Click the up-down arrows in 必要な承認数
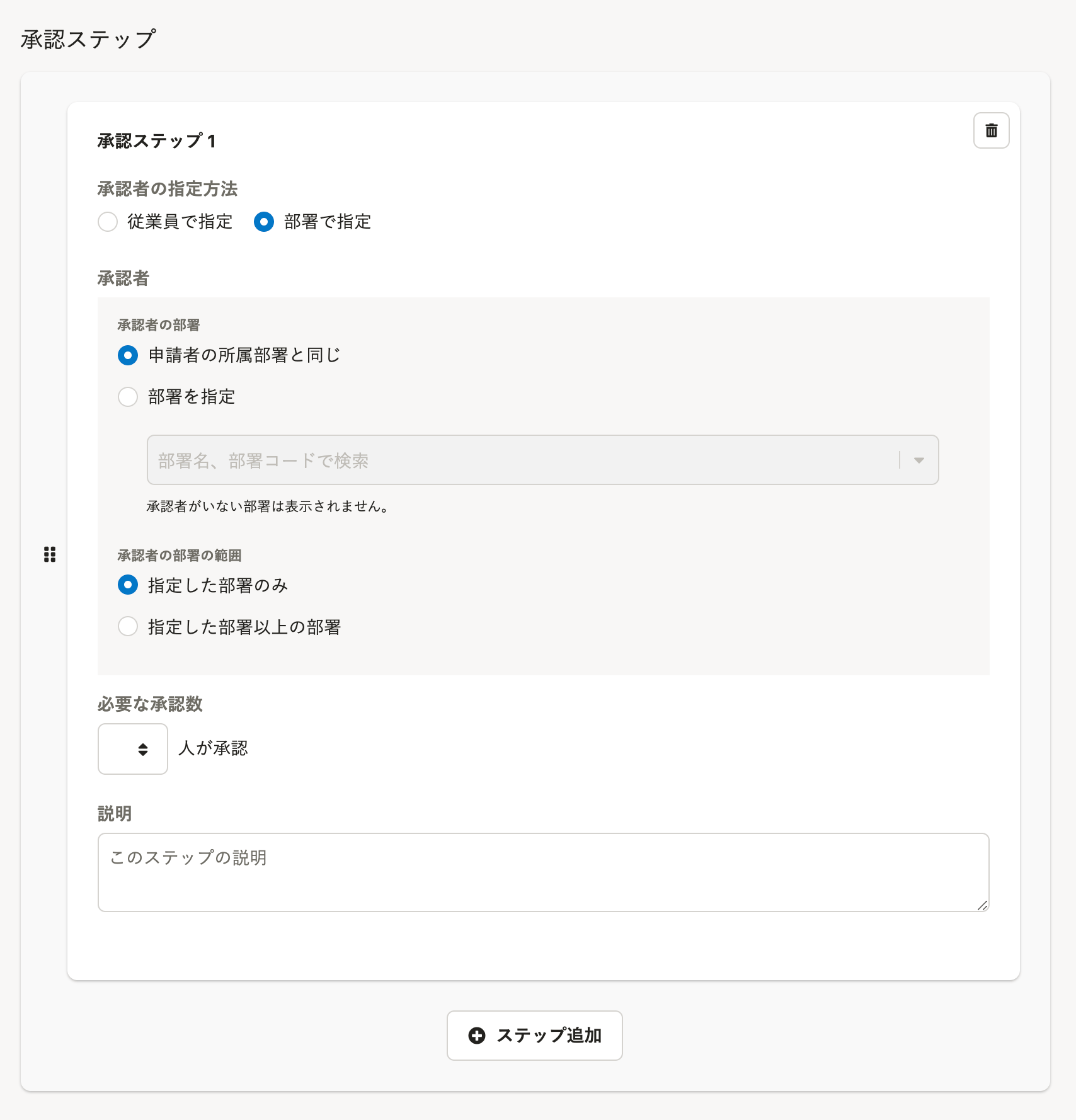Image resolution: width=1076 pixels, height=1120 pixels. pos(143,749)
